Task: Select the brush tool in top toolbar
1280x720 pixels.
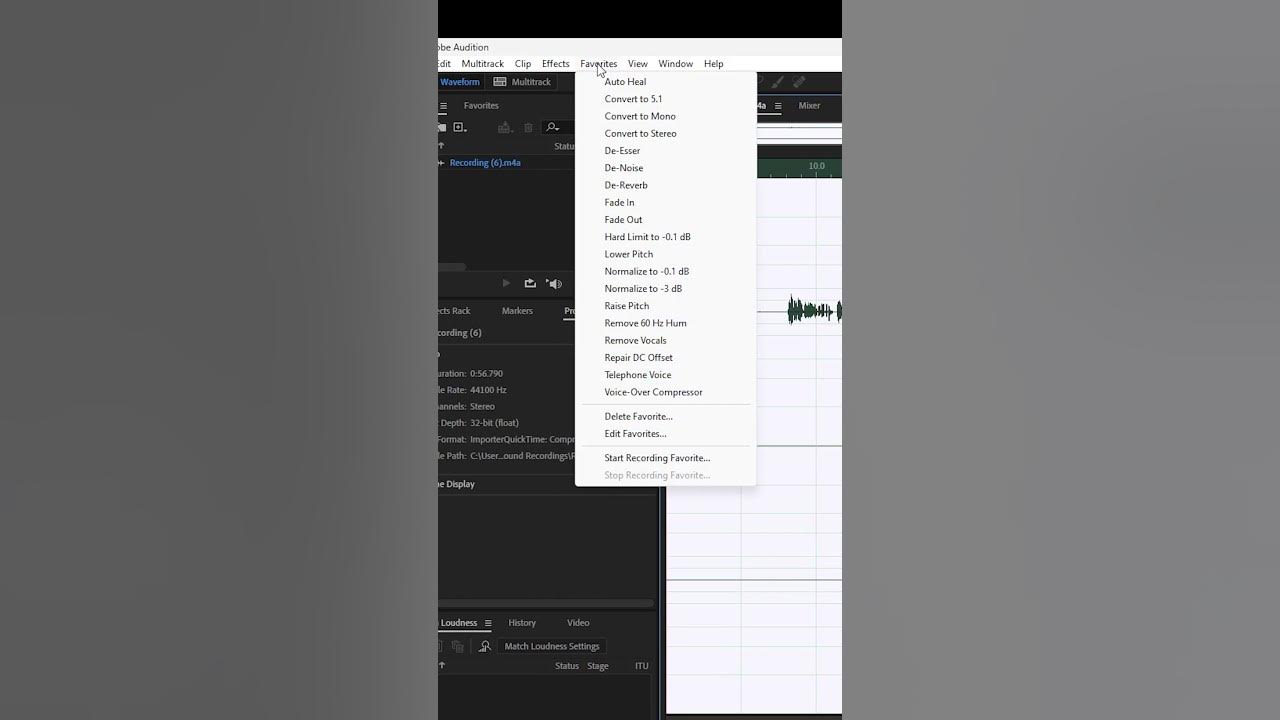Action: click(777, 82)
